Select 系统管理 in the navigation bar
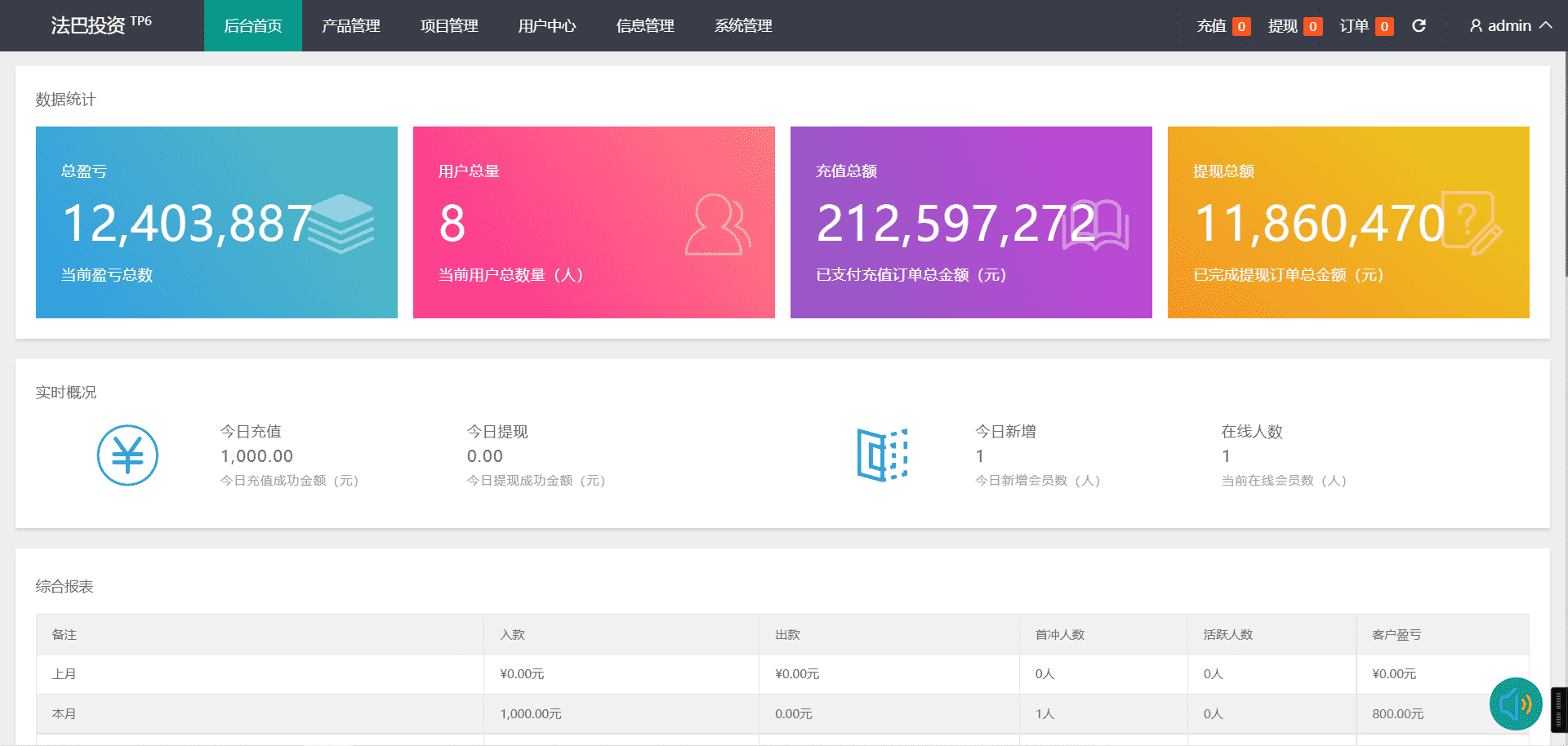Viewport: 1568px width, 746px height. tap(743, 26)
